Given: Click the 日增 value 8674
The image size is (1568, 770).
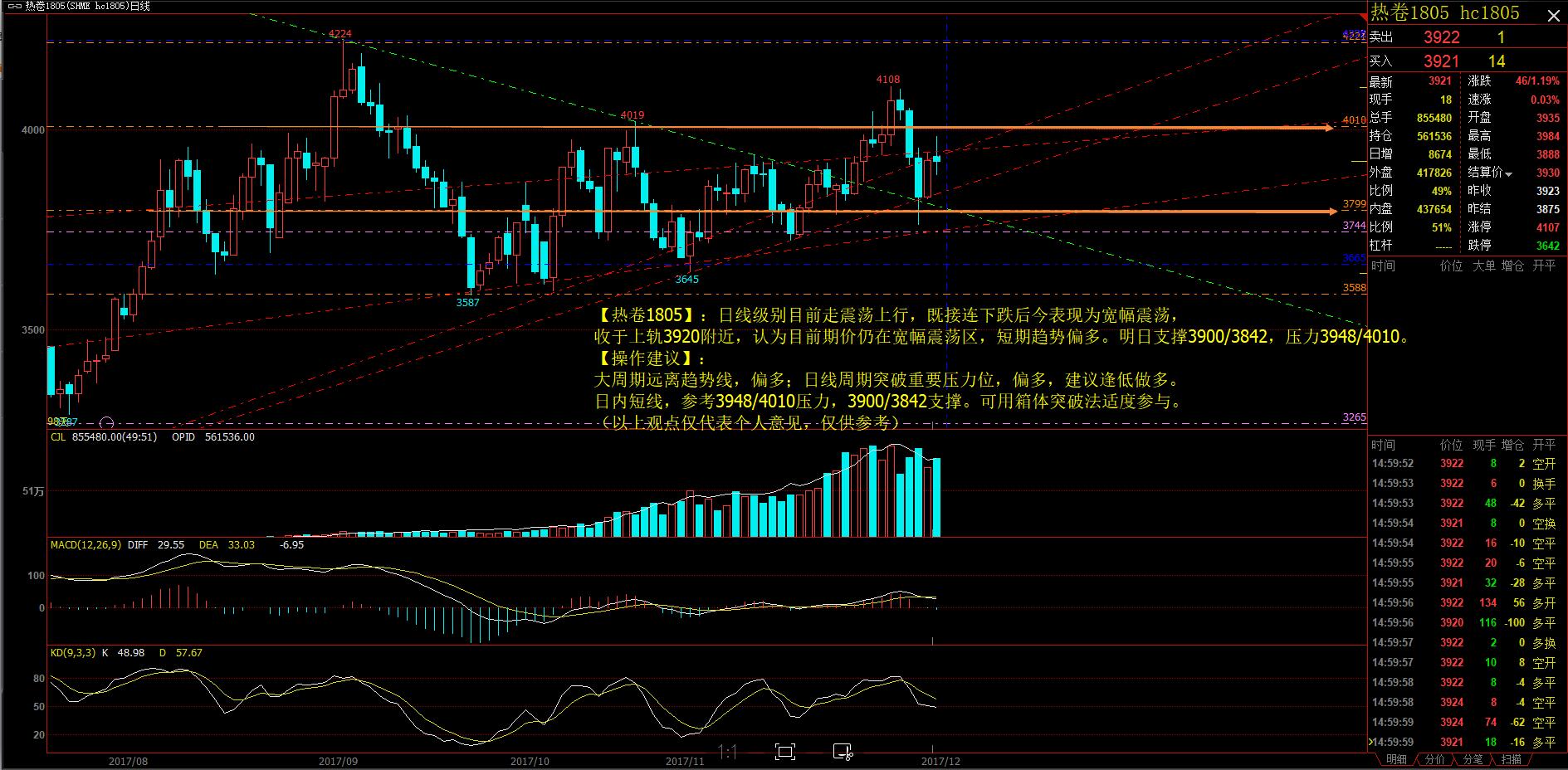Looking at the screenshot, I should pos(1439,154).
